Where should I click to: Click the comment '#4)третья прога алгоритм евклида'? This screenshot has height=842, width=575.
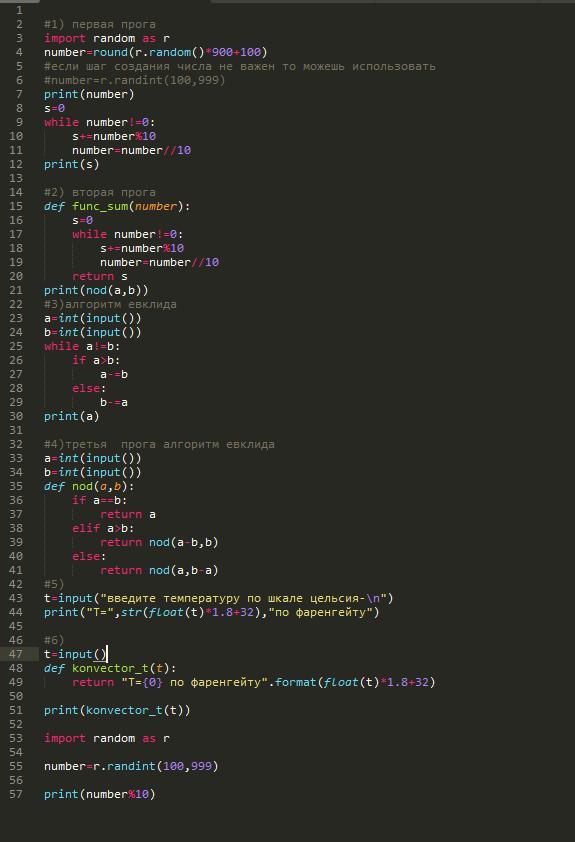(x=159, y=445)
